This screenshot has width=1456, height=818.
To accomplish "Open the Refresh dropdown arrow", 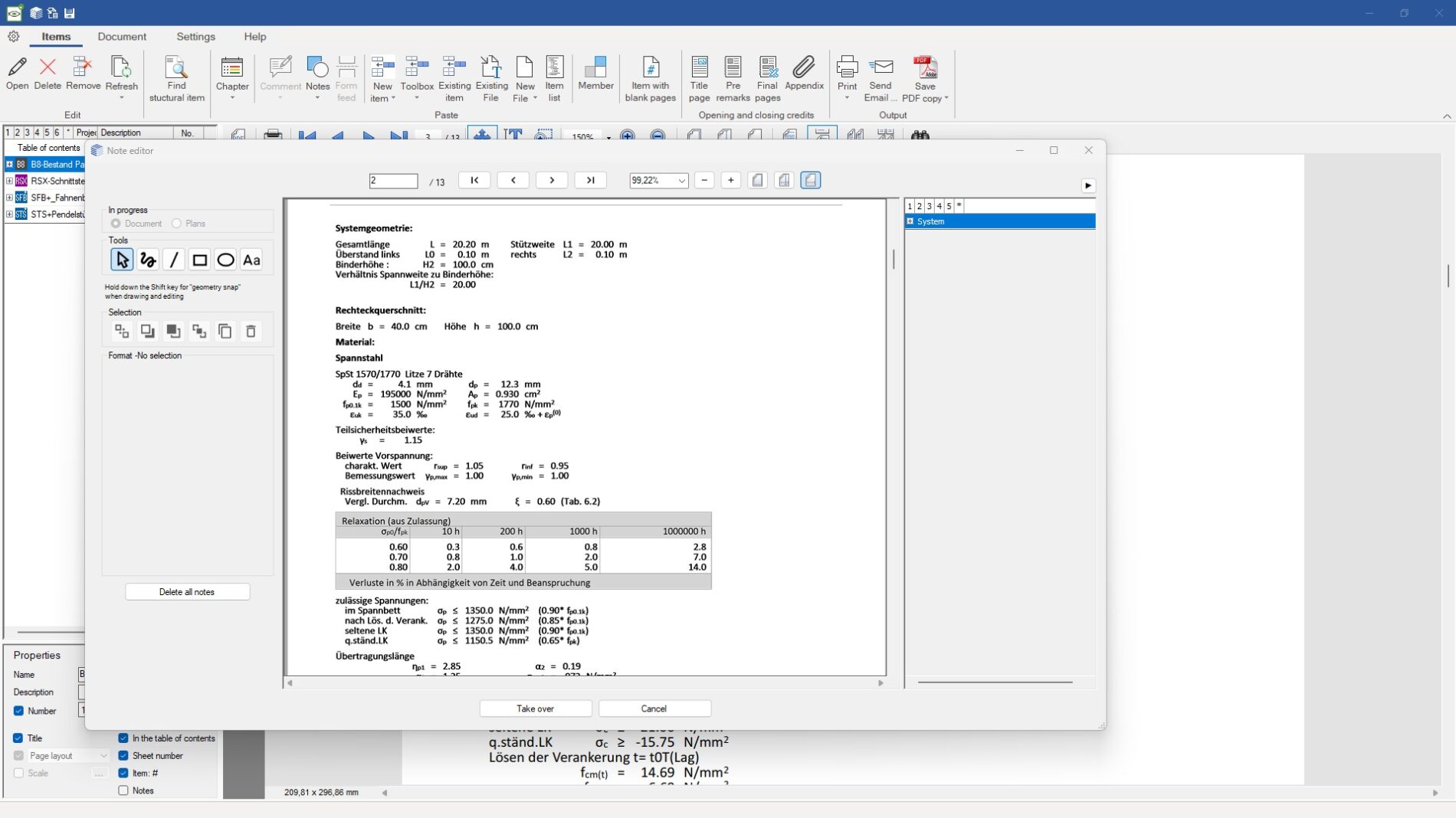I will [x=122, y=98].
